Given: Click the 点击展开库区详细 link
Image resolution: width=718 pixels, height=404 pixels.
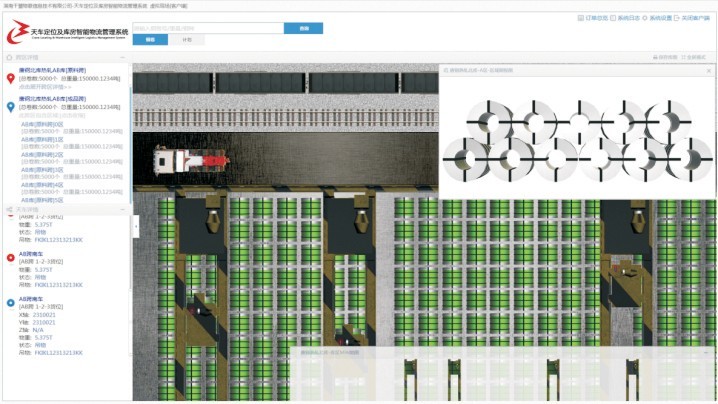Looking at the screenshot, I should 48,88.
